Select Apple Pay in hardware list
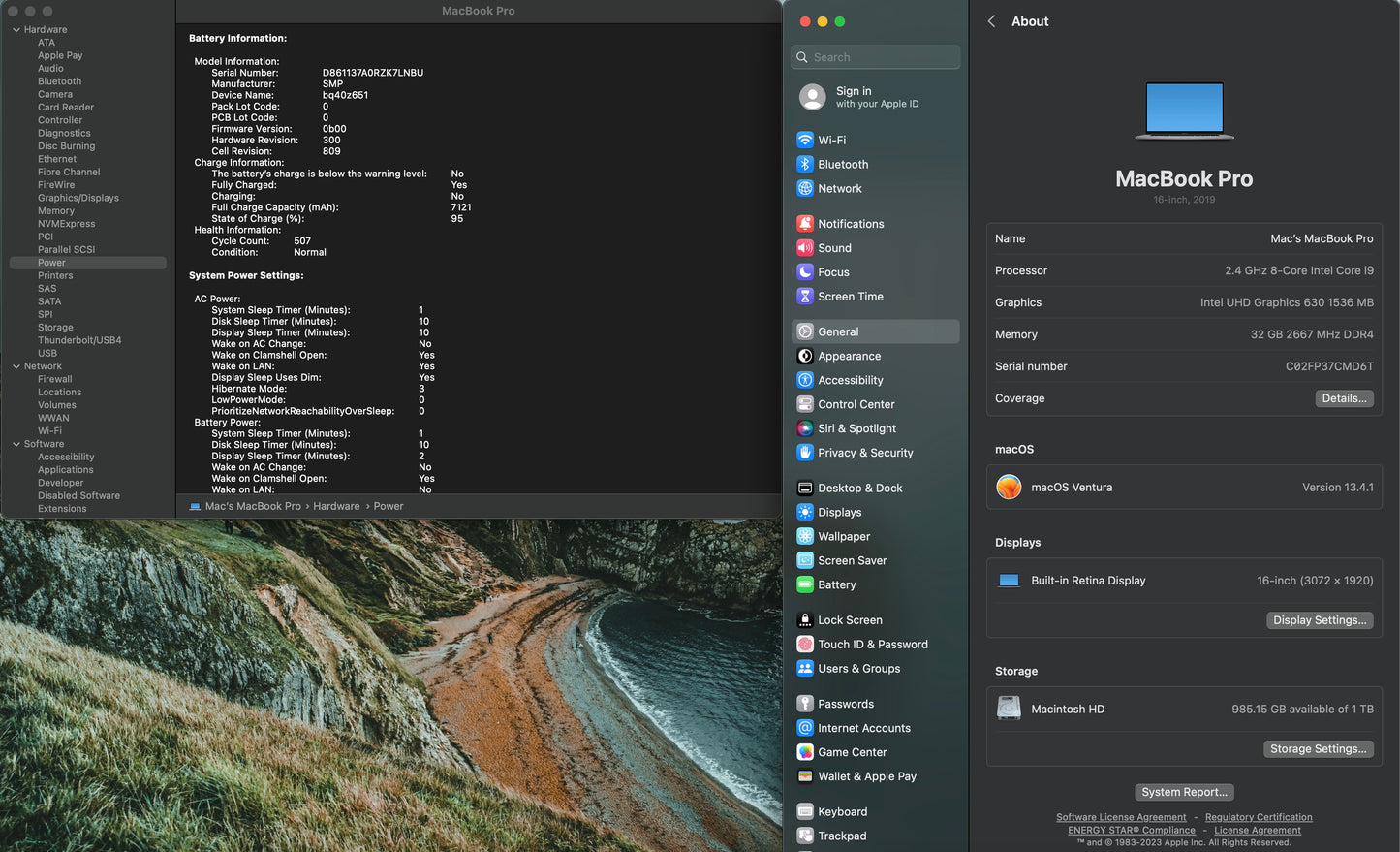Viewport: 1400px width, 852px height. coord(60,55)
